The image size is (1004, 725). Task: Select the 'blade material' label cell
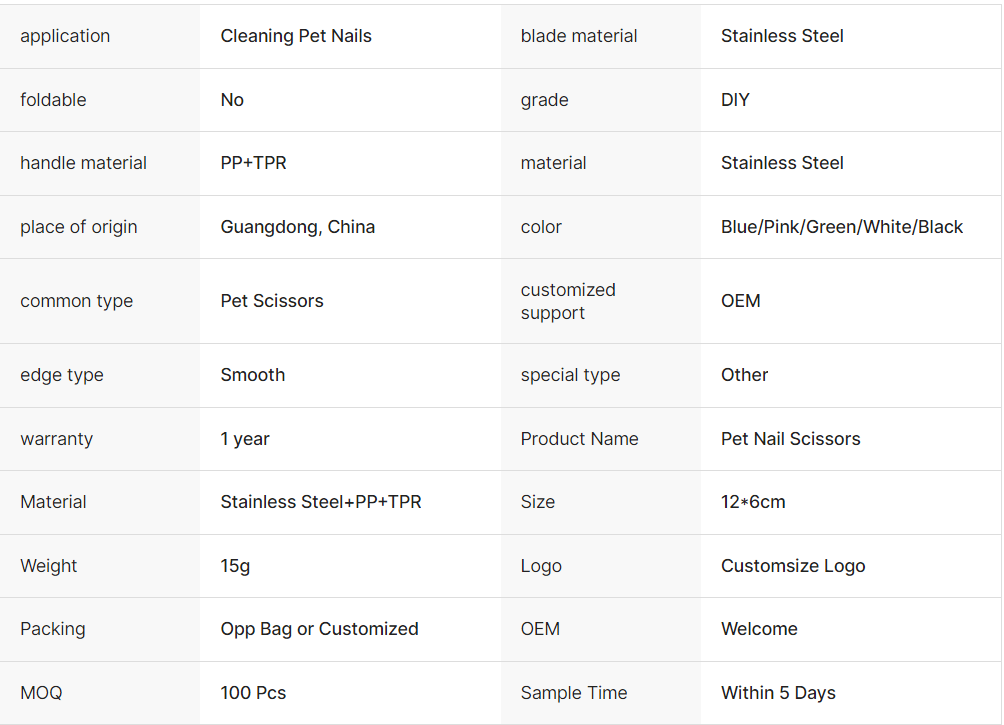[579, 36]
